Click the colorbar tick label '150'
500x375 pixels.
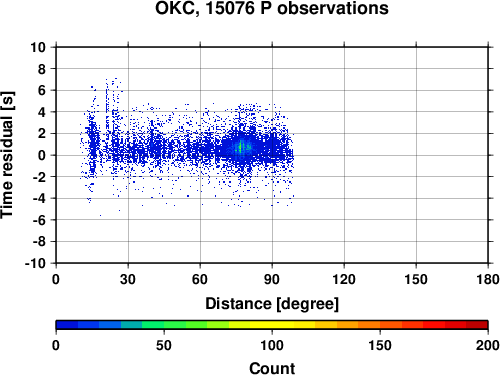(x=380, y=345)
